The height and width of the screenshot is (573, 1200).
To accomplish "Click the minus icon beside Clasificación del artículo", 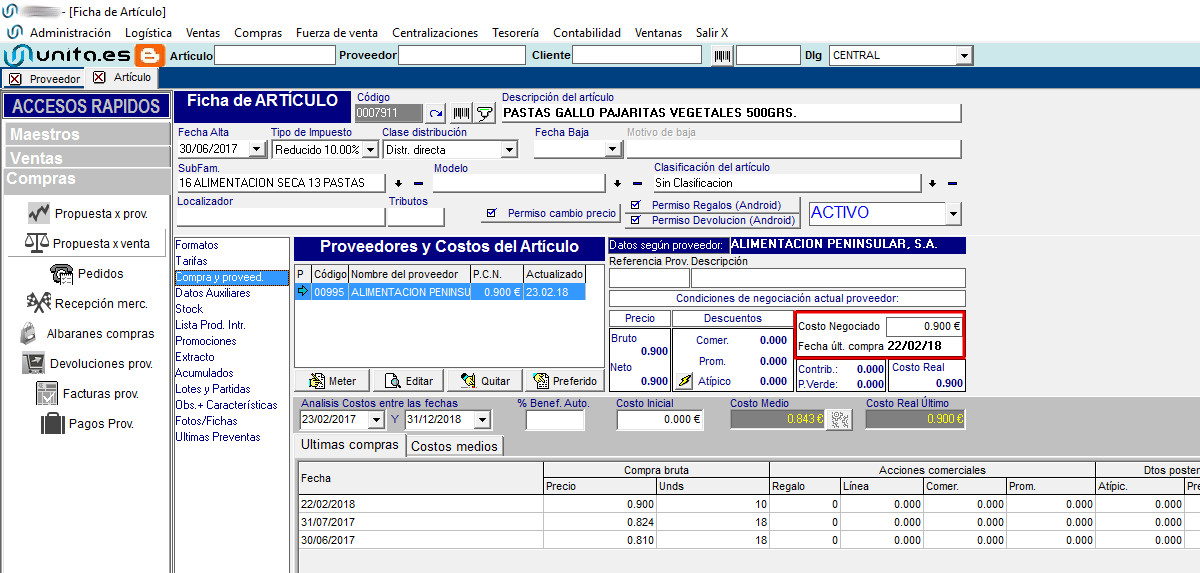I will [952, 184].
